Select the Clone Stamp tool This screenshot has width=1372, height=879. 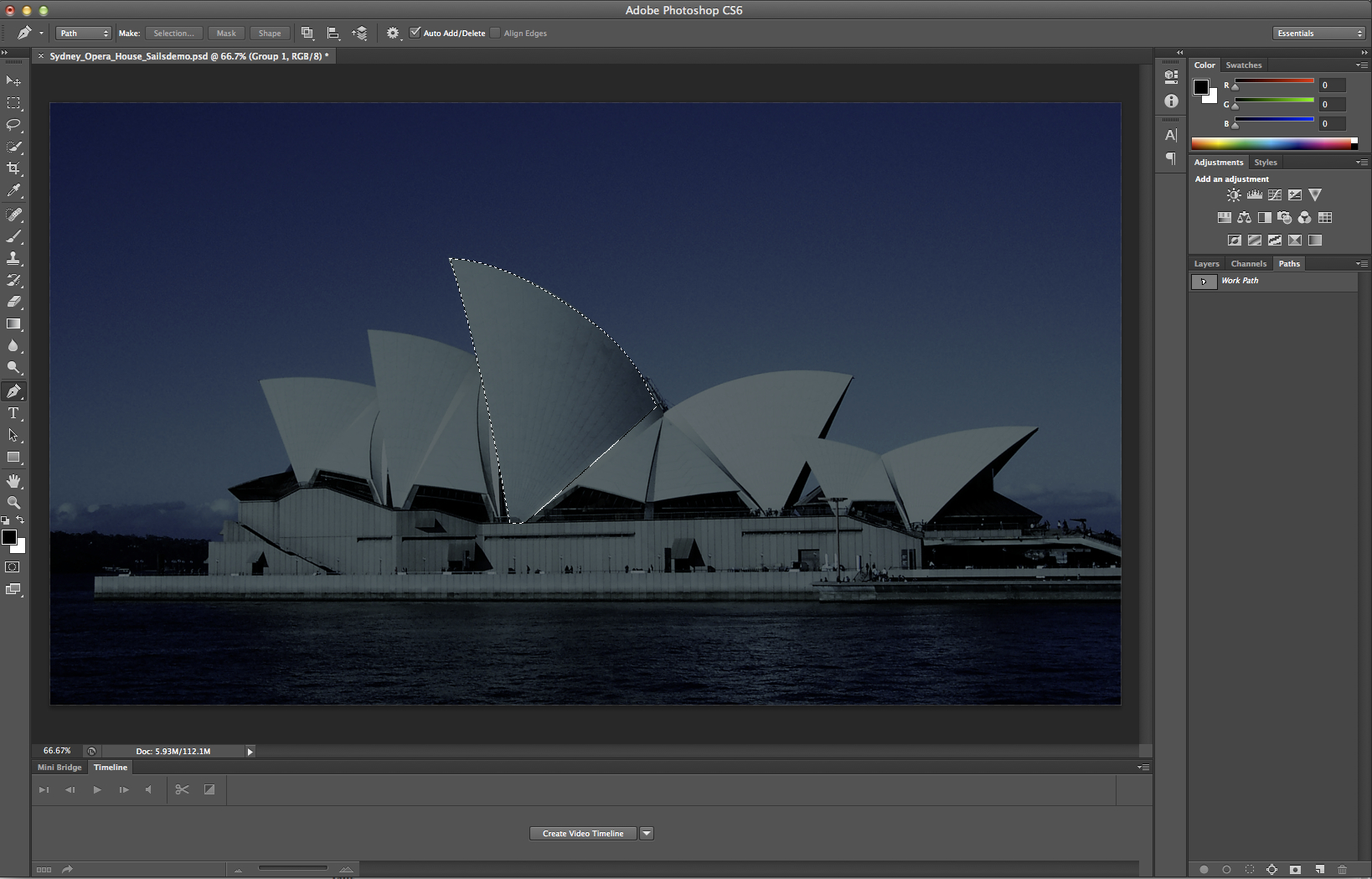coord(13,258)
